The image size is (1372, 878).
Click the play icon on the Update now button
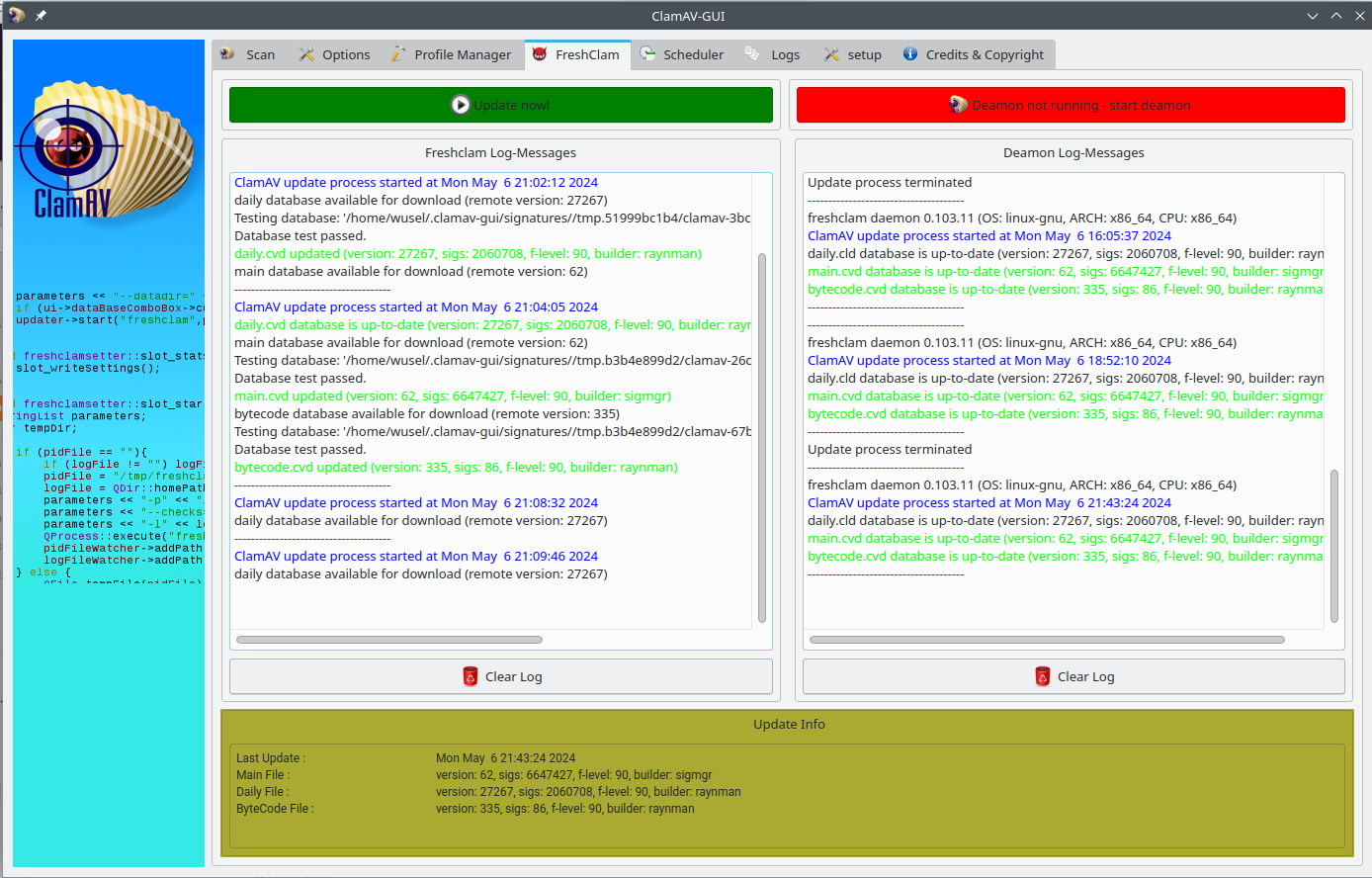(462, 104)
